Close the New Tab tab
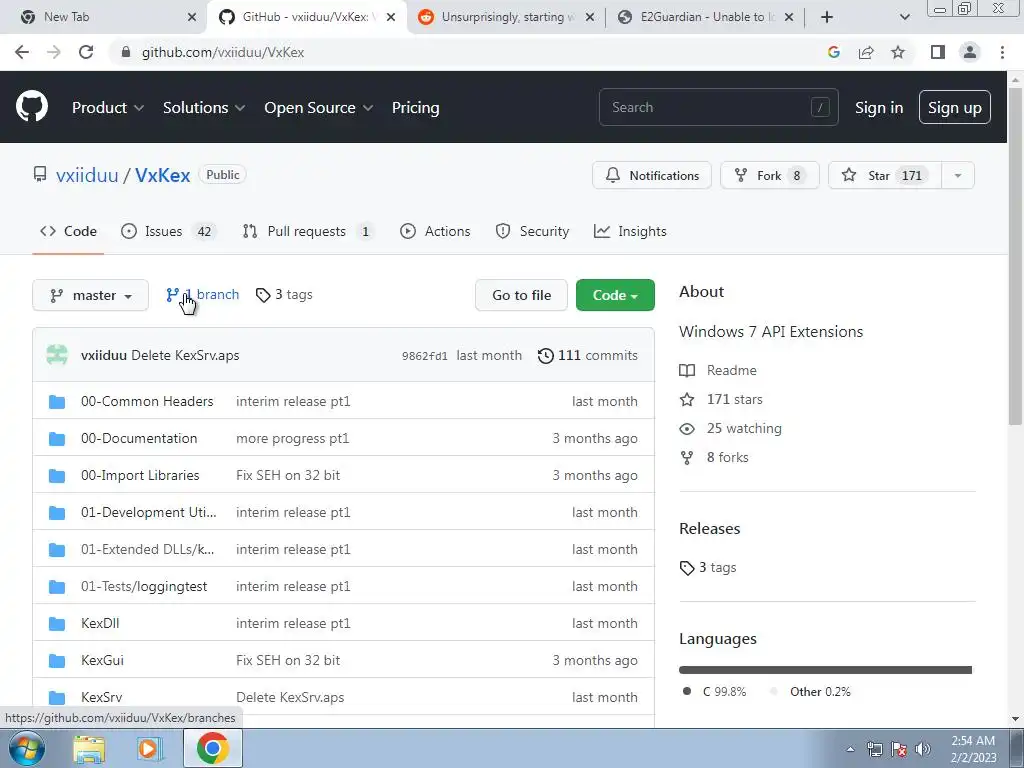This screenshot has height=768, width=1024. pos(191,17)
